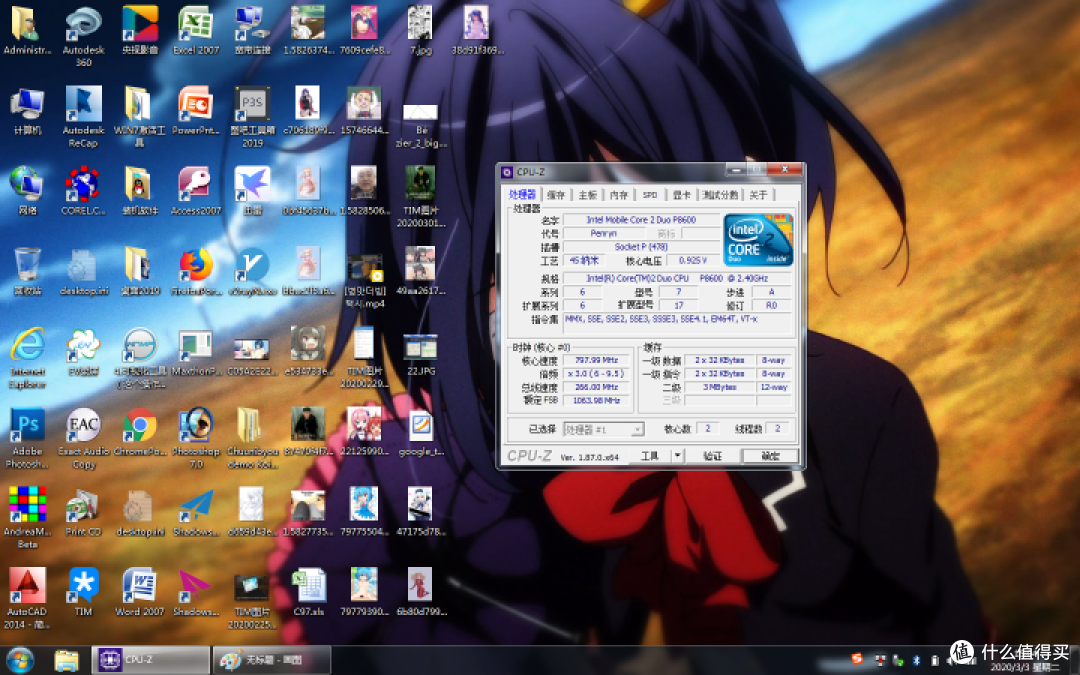Open the Chrome Portable desktop shortcut
The height and width of the screenshot is (675, 1080).
140,432
